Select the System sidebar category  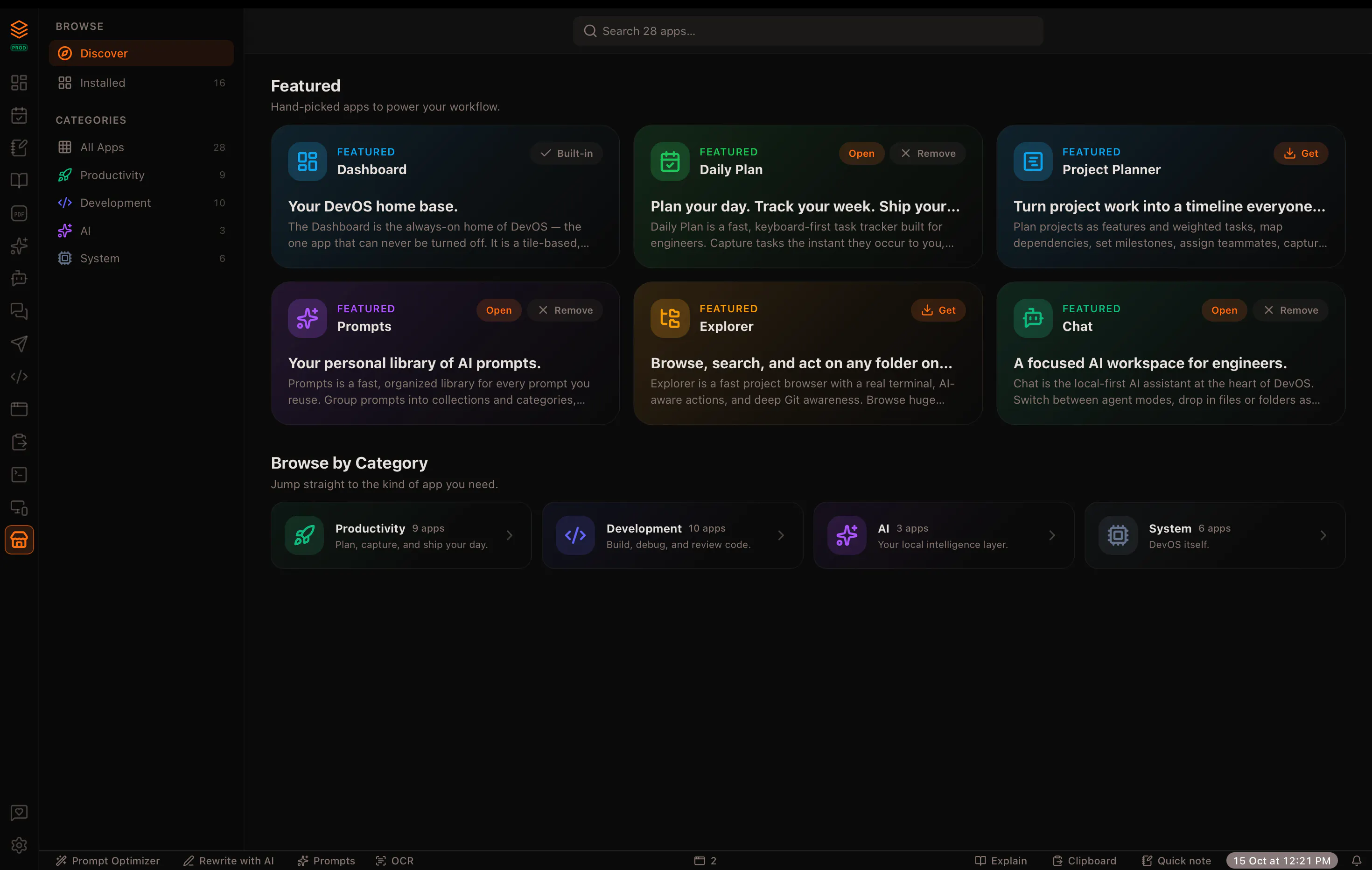(141, 258)
